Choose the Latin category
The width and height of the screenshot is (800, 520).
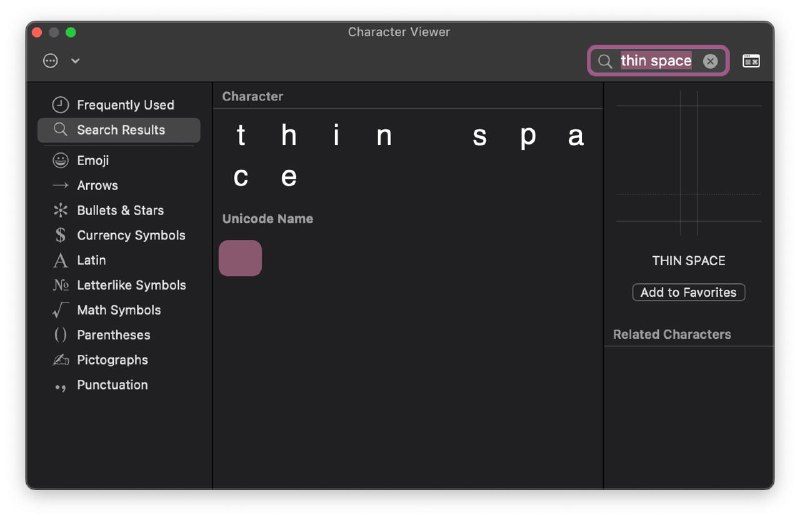[119, 260]
